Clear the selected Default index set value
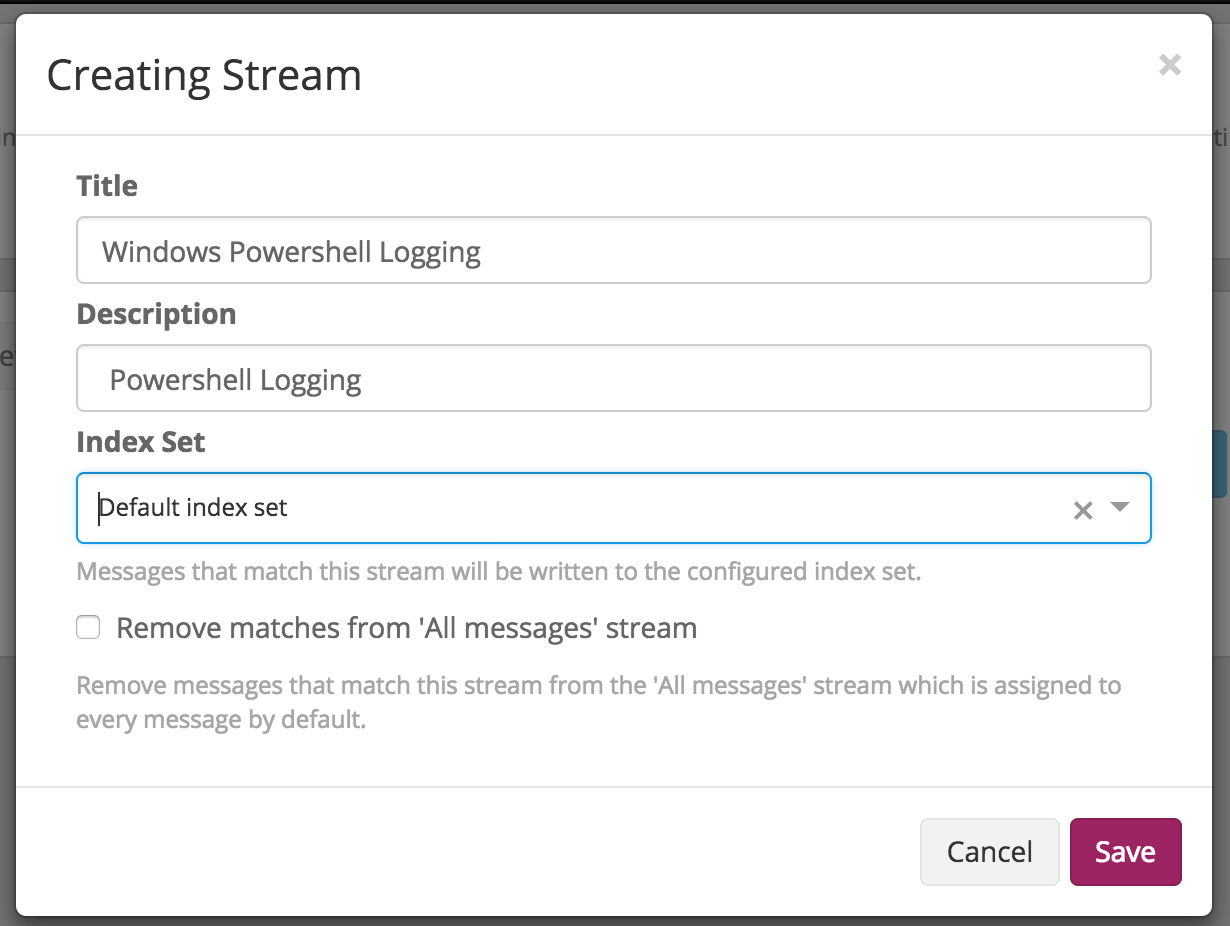Screen dimensions: 1230x926 point(1082,510)
